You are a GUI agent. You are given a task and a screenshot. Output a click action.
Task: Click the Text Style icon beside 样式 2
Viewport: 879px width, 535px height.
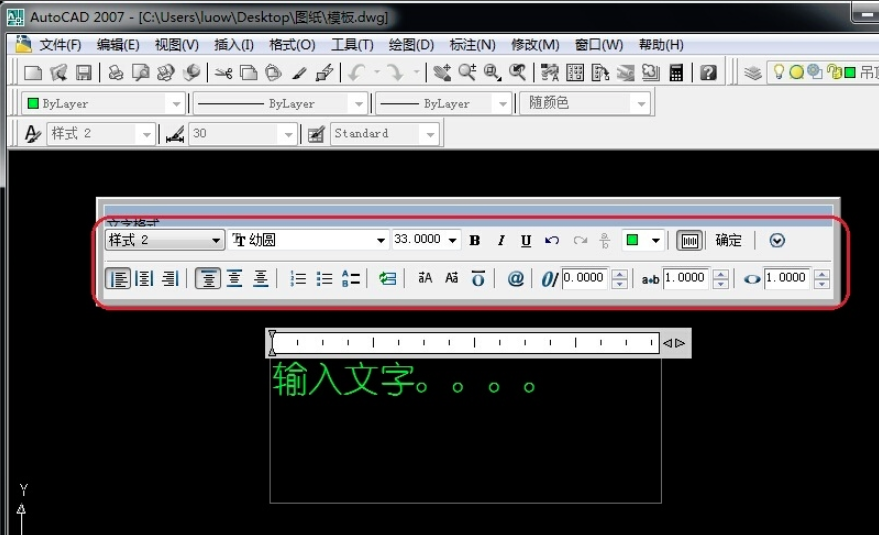coord(33,133)
